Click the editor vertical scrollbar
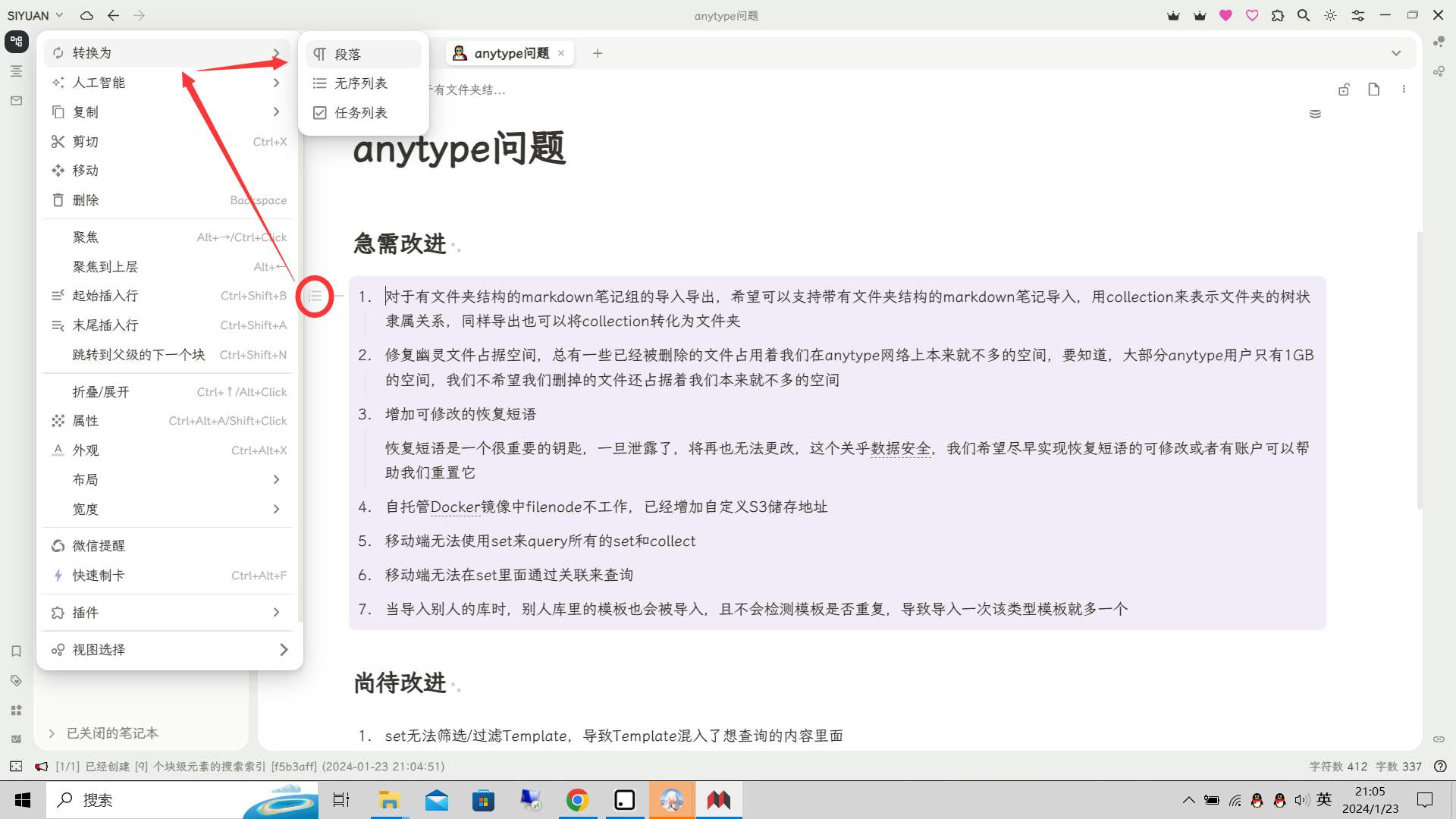Screen dimensions: 1456x819 point(1419,372)
